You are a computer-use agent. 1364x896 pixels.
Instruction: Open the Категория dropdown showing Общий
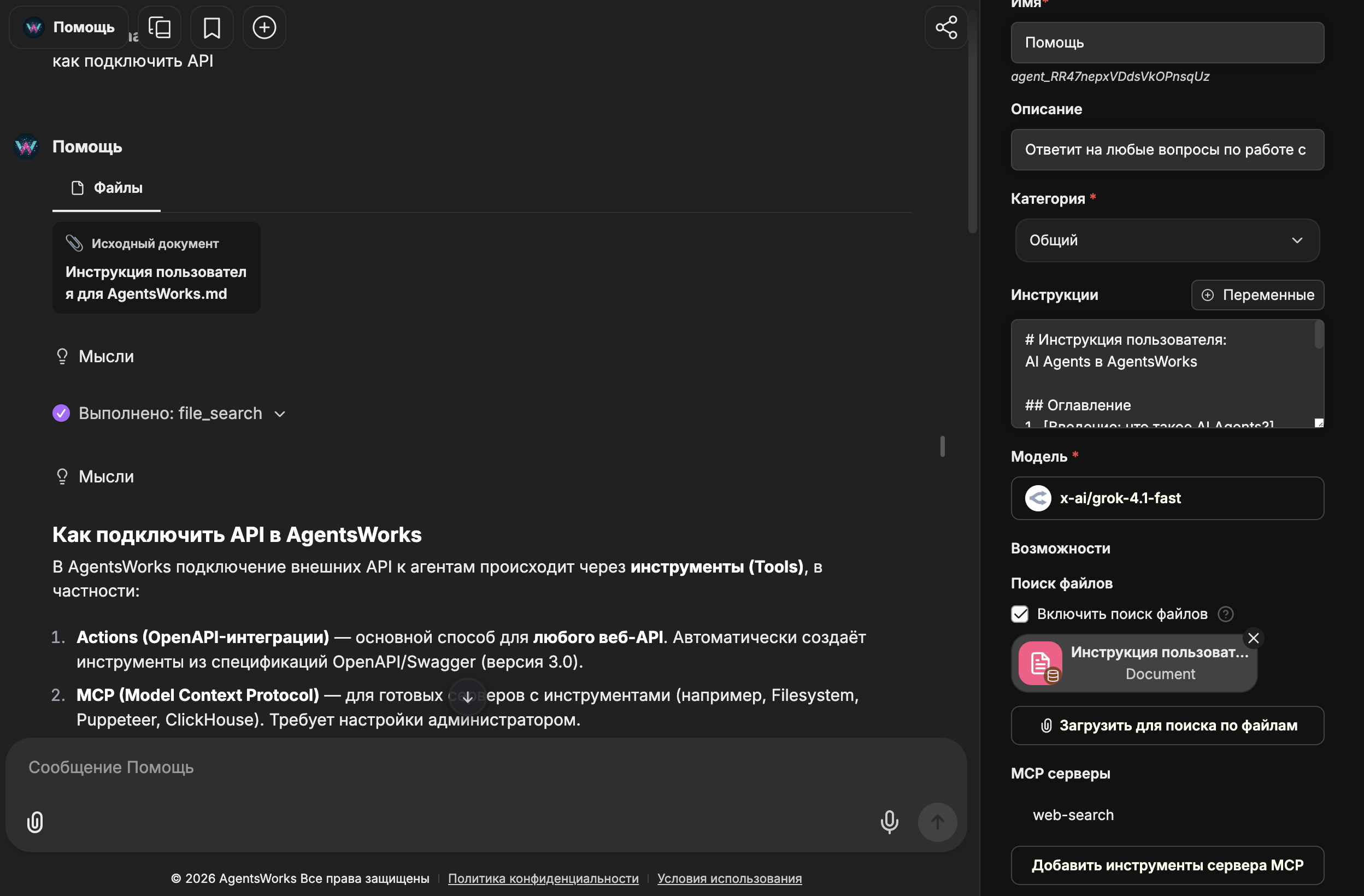point(1167,240)
